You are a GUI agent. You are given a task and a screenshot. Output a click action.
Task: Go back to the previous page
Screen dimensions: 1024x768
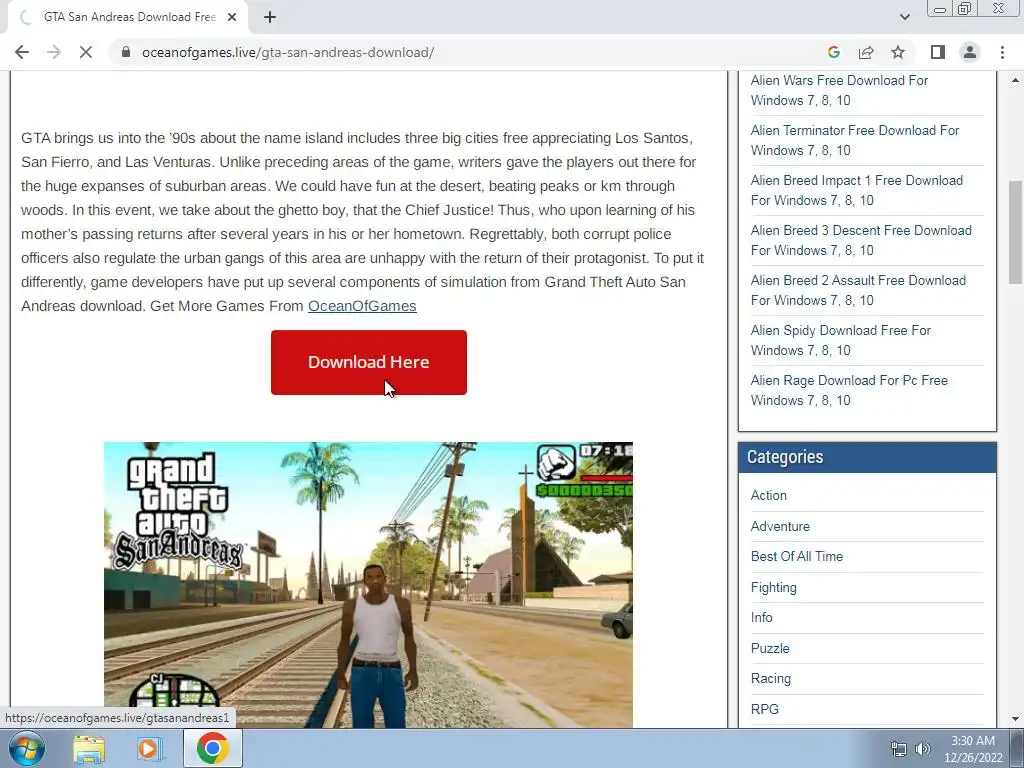coord(22,52)
